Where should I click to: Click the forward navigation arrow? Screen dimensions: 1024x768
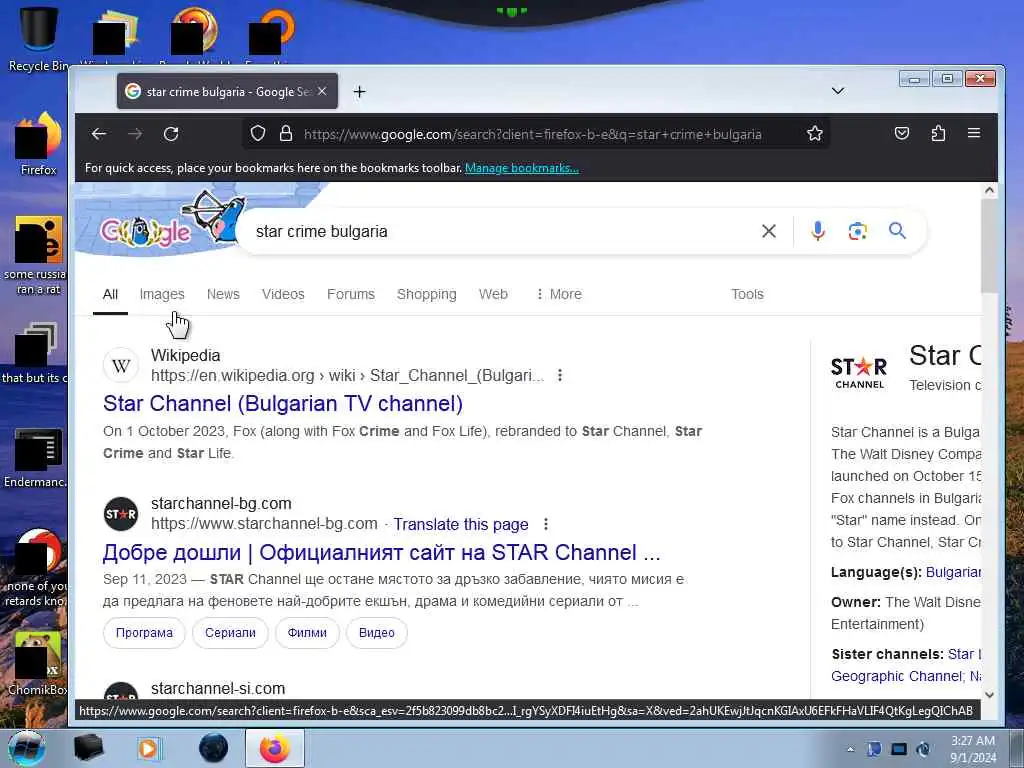tap(135, 134)
